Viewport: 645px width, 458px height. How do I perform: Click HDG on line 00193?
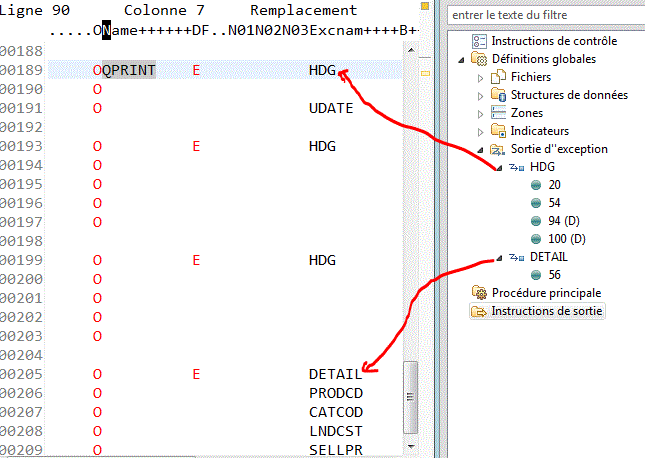tap(322, 146)
